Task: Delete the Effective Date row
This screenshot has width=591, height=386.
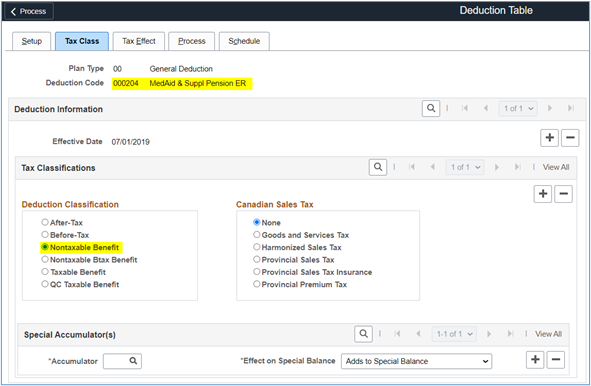Action: coord(570,138)
